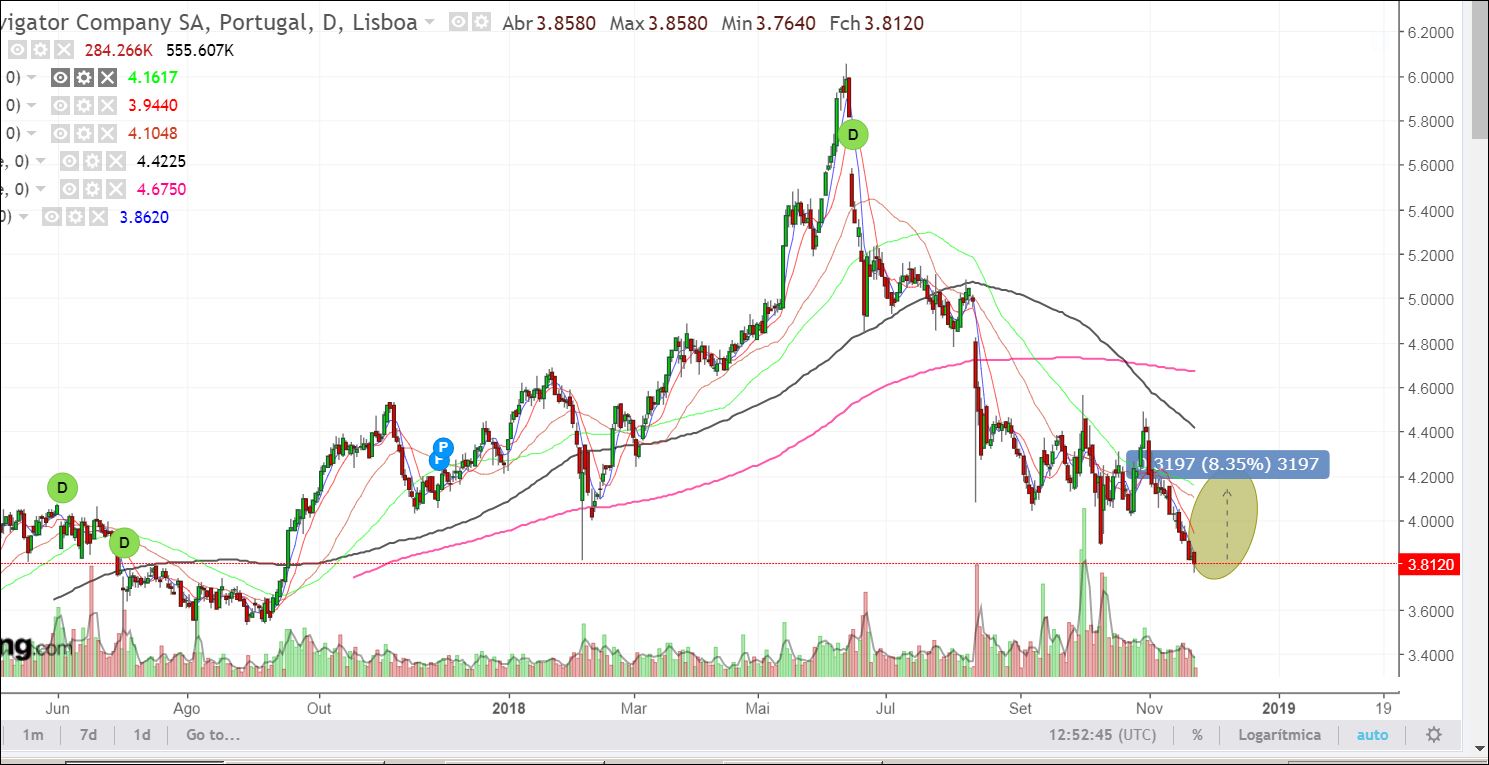This screenshot has width=1489, height=765.
Task: Expand the 4.4225 indicator dropdown arrow
Action: (x=41, y=161)
